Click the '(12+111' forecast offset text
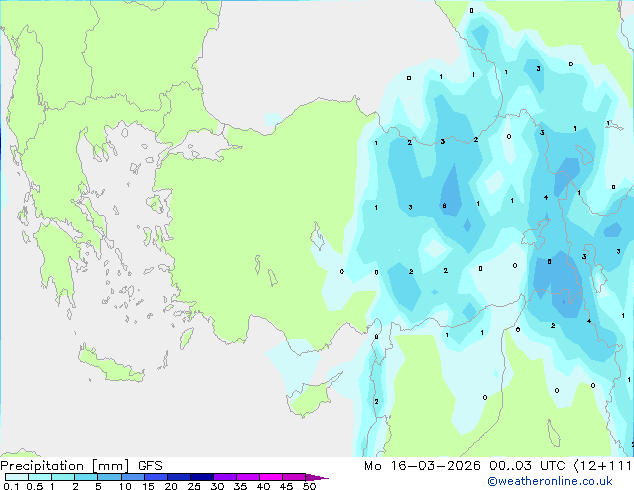Viewport: 634px width, 490px height. 602,466
